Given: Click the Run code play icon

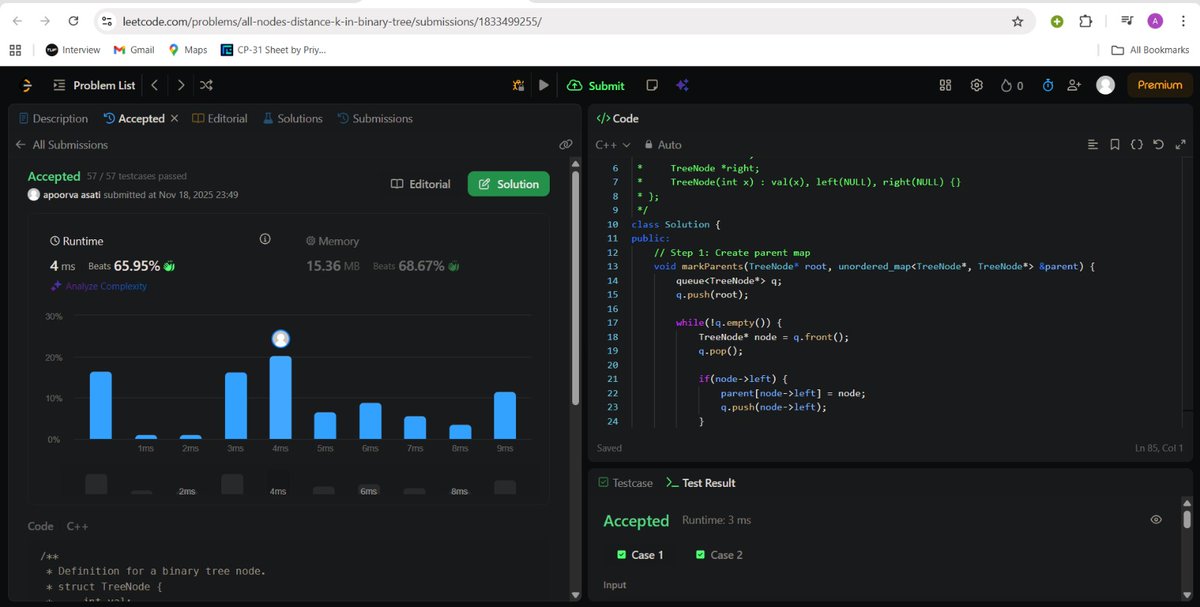Looking at the screenshot, I should point(543,85).
